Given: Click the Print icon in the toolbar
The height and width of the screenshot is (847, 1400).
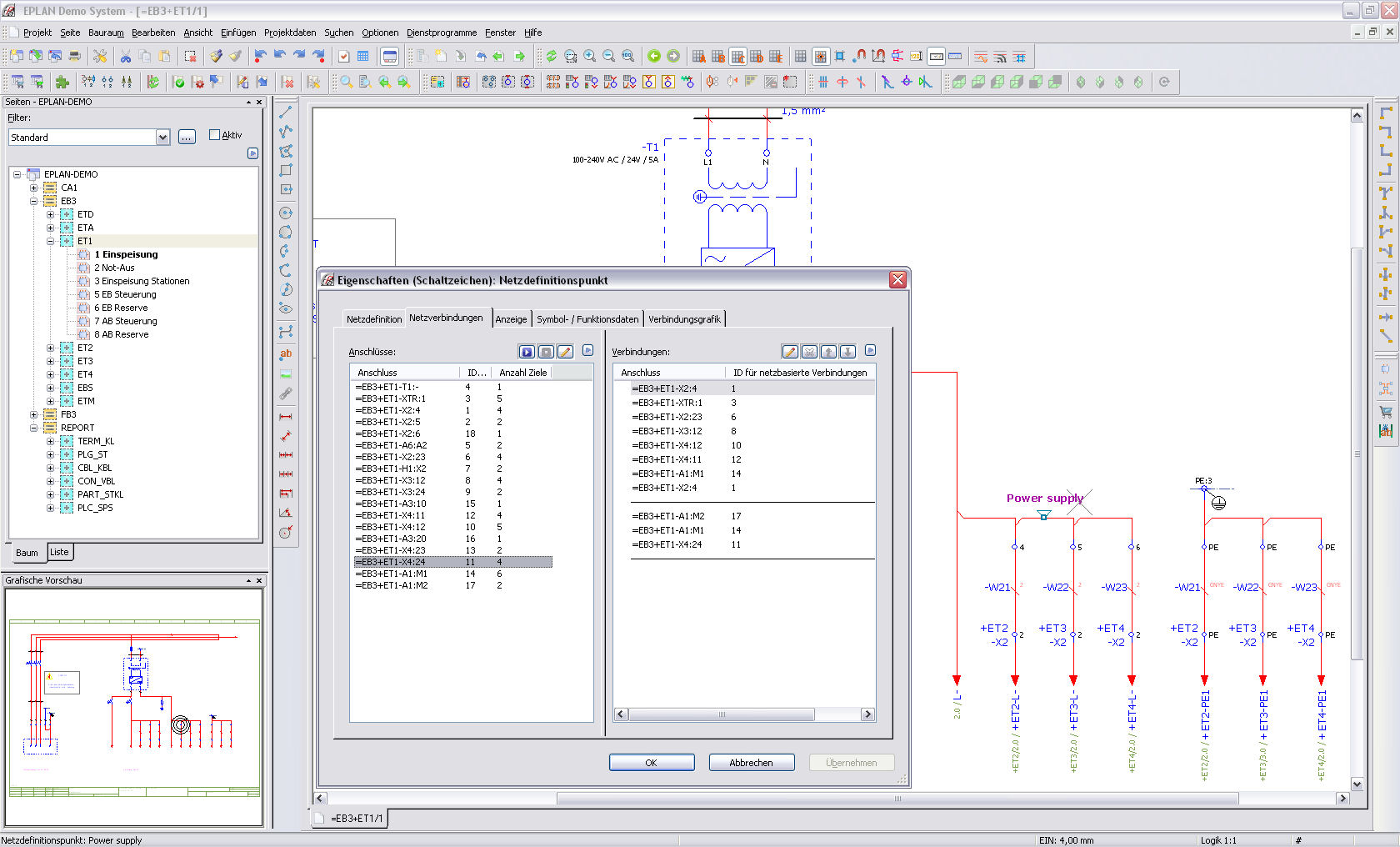Looking at the screenshot, I should (x=74, y=57).
